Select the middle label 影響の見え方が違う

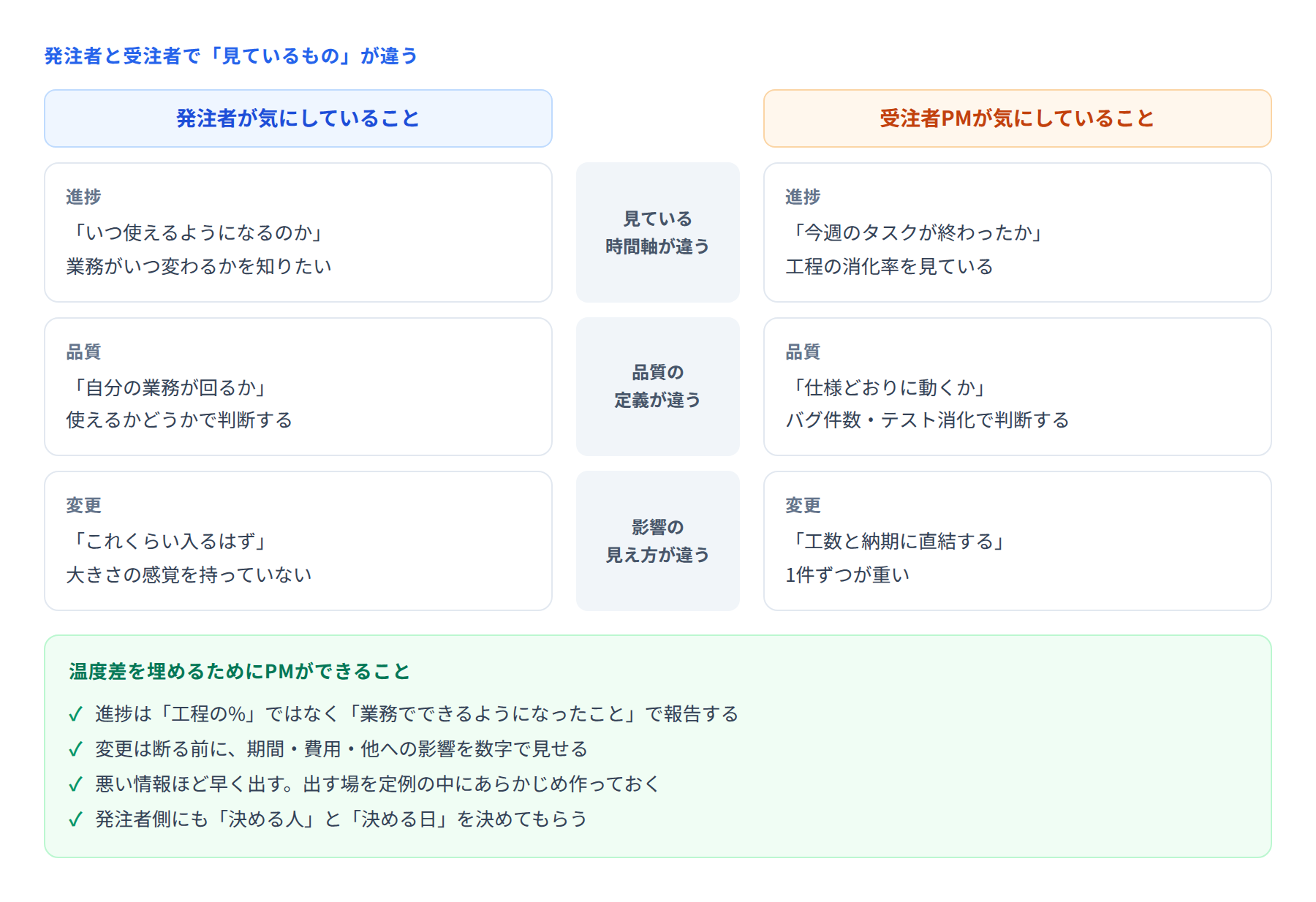coord(658,541)
